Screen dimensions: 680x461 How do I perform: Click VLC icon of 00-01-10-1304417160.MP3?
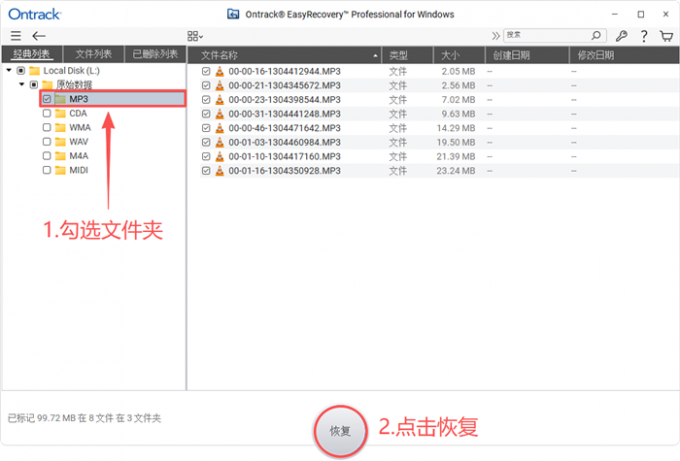(x=220, y=157)
